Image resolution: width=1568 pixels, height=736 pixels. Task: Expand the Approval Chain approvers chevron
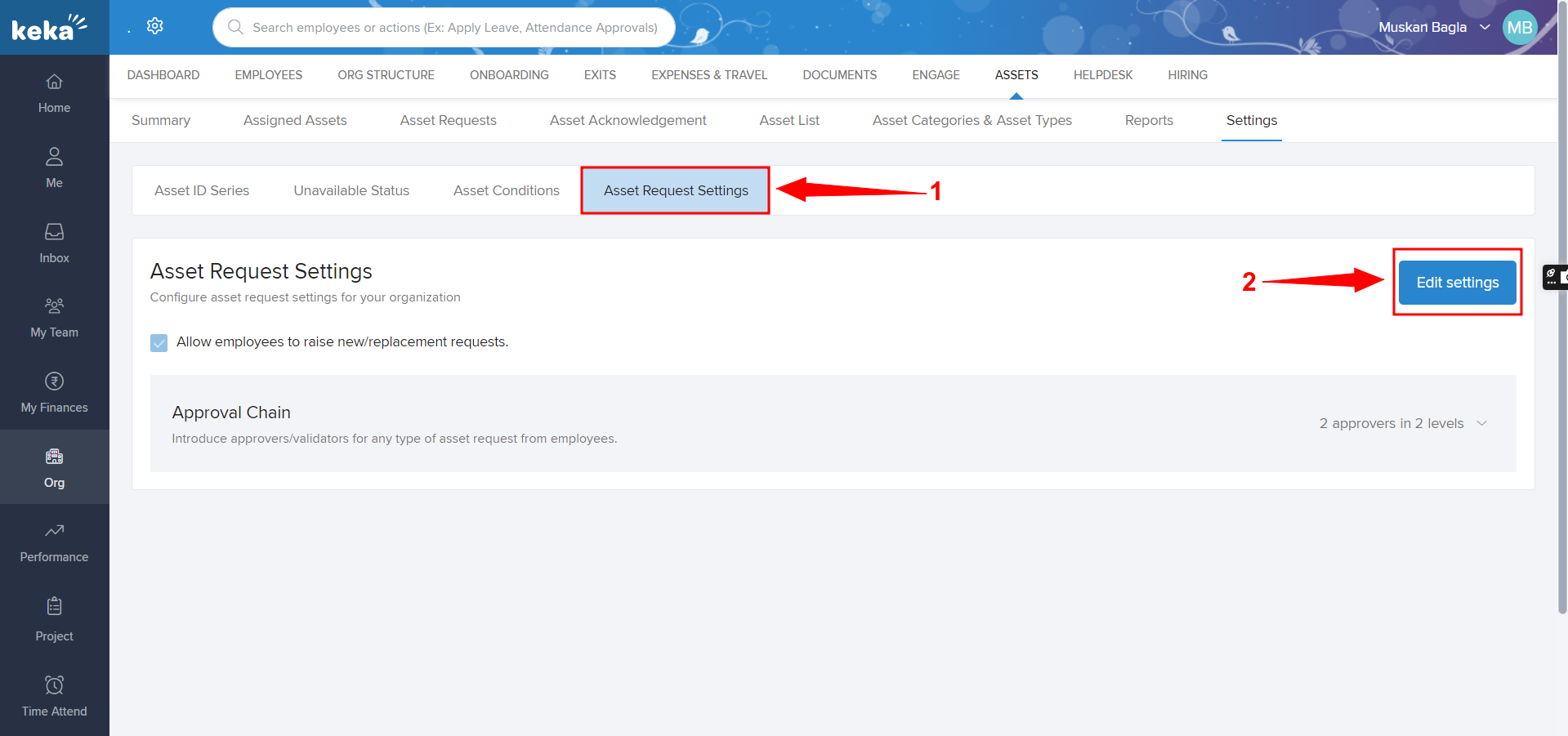[x=1482, y=423]
